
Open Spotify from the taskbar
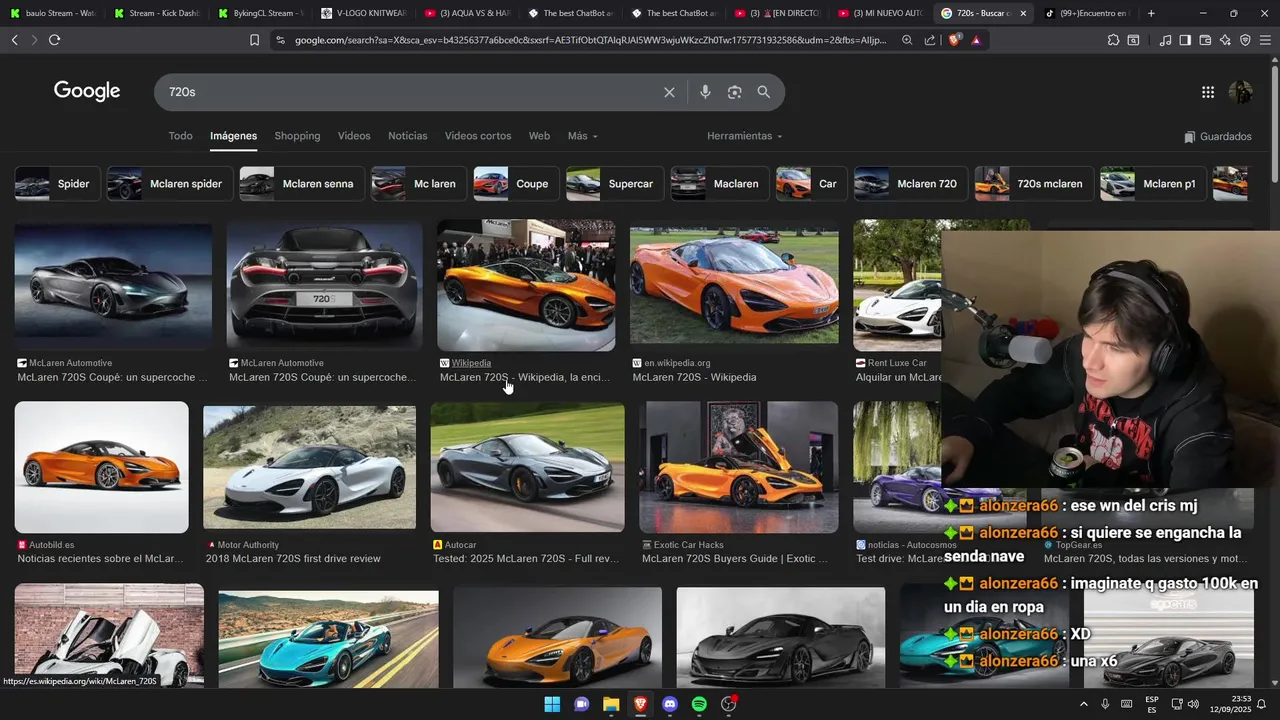coord(699,704)
